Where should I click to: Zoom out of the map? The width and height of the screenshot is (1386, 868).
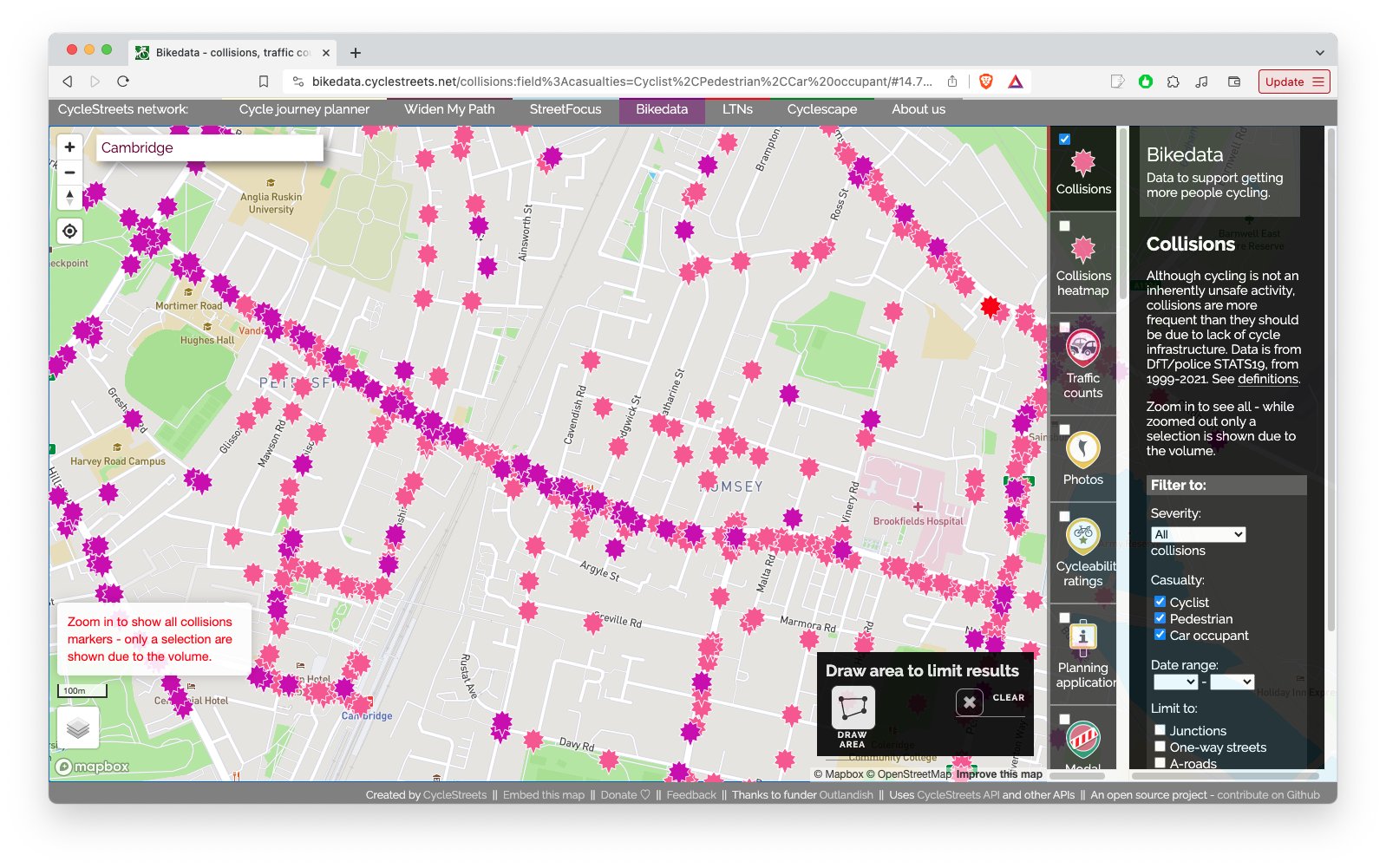point(70,172)
